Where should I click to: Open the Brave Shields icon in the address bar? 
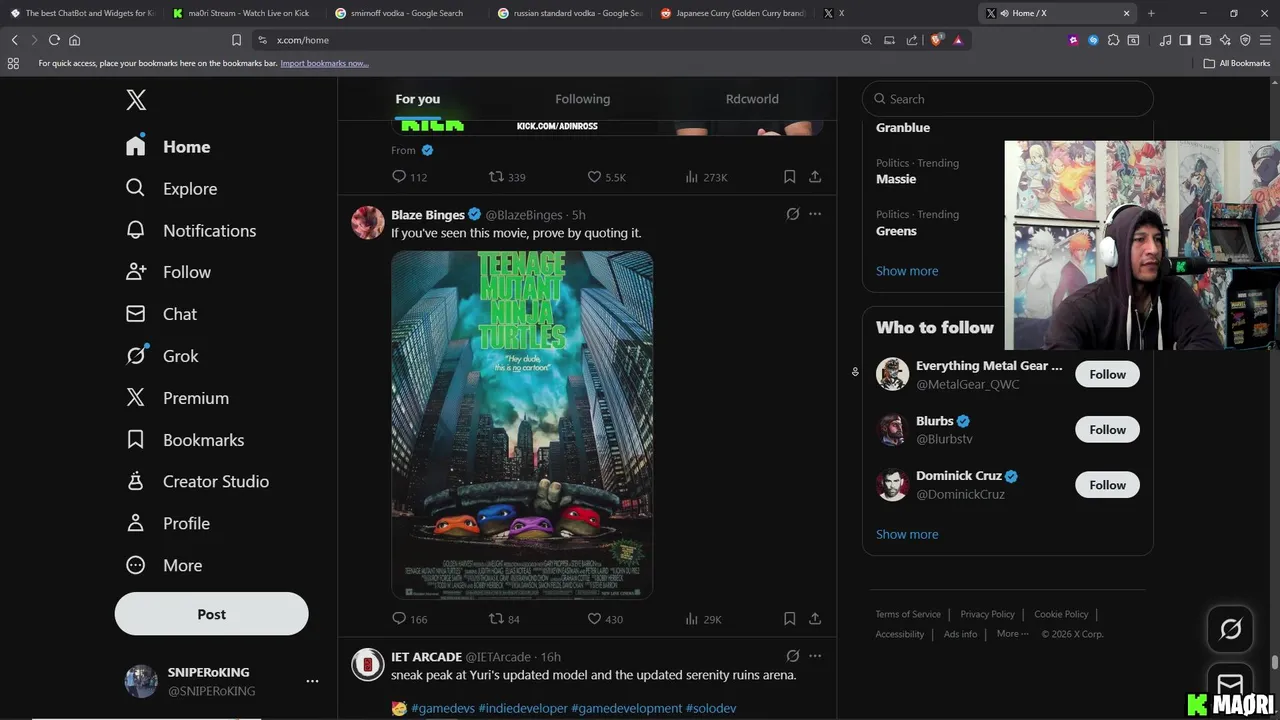click(x=937, y=40)
